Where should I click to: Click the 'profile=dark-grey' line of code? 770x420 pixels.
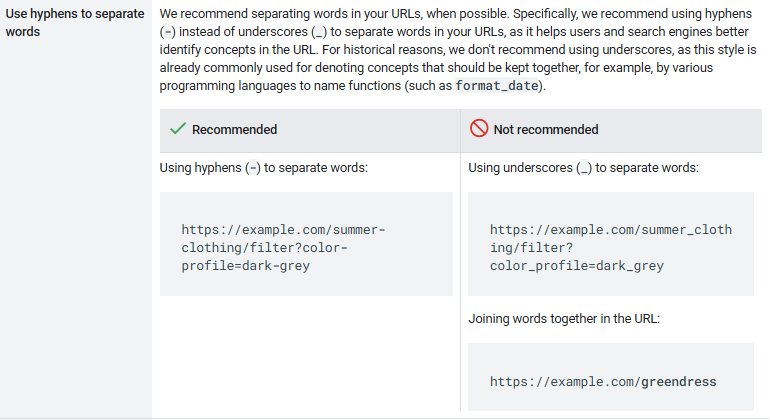(x=246, y=266)
